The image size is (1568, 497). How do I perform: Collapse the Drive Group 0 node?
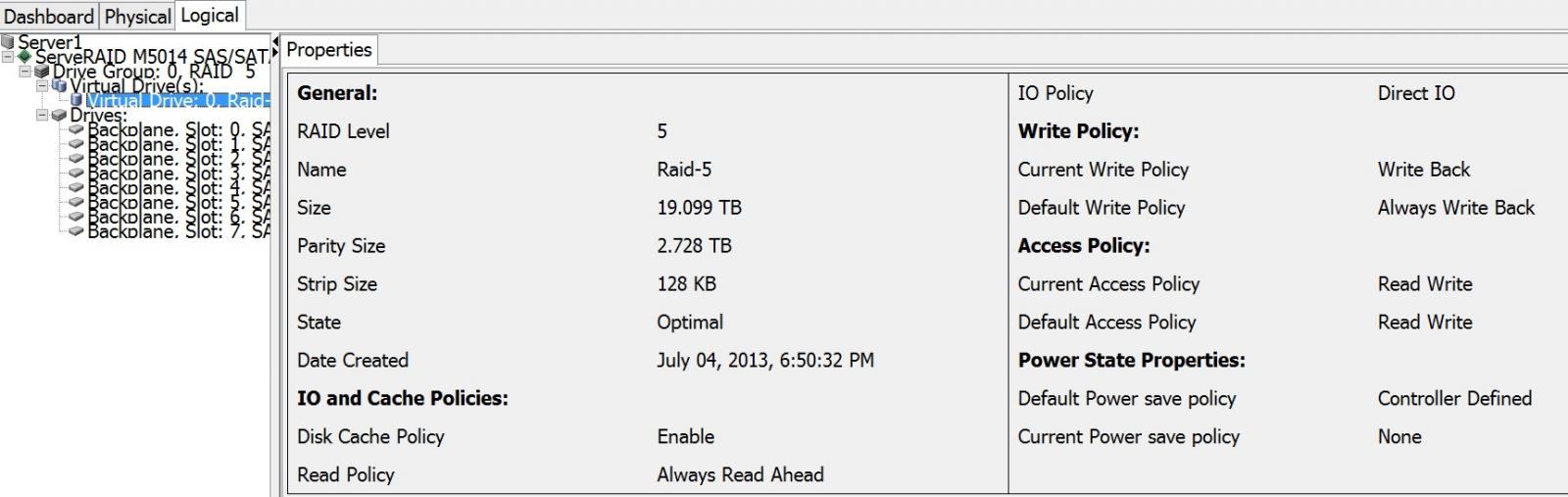[x=25, y=72]
